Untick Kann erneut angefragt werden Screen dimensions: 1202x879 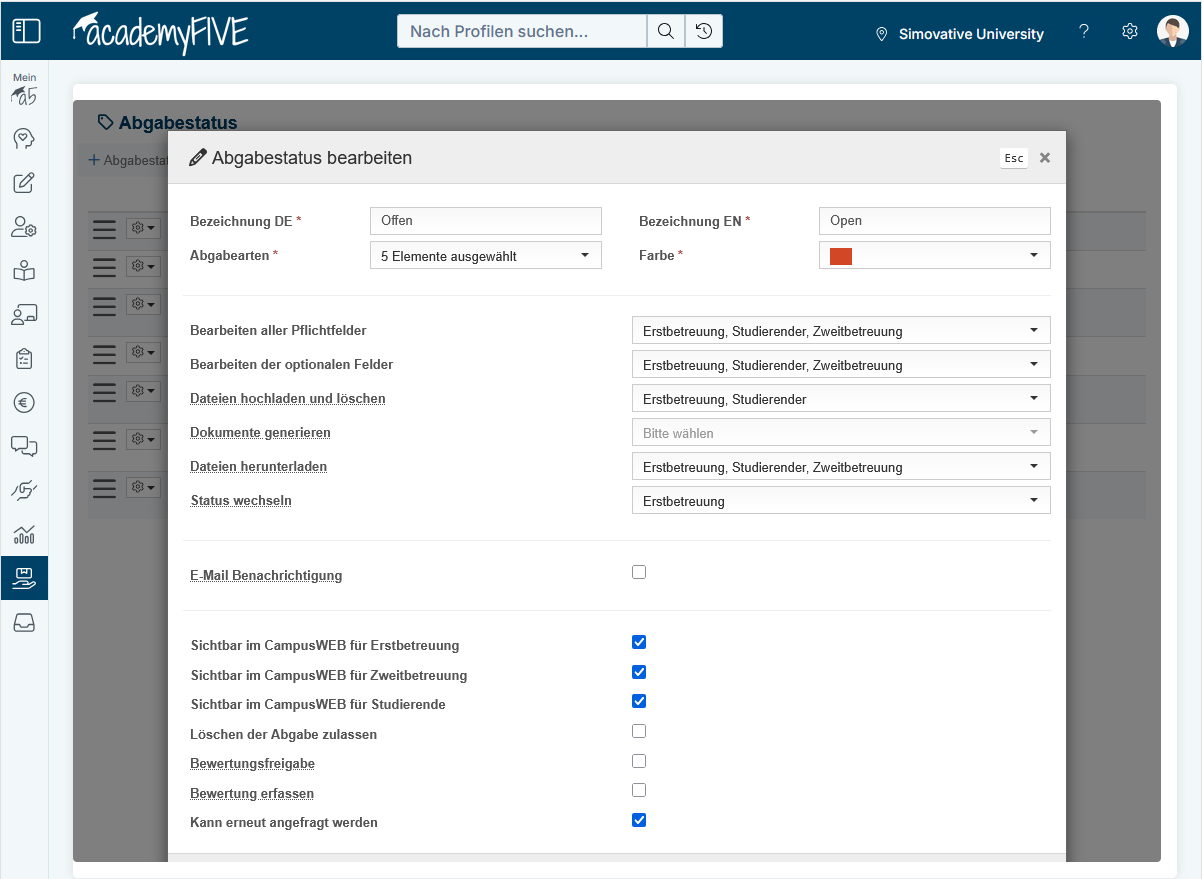pos(639,820)
